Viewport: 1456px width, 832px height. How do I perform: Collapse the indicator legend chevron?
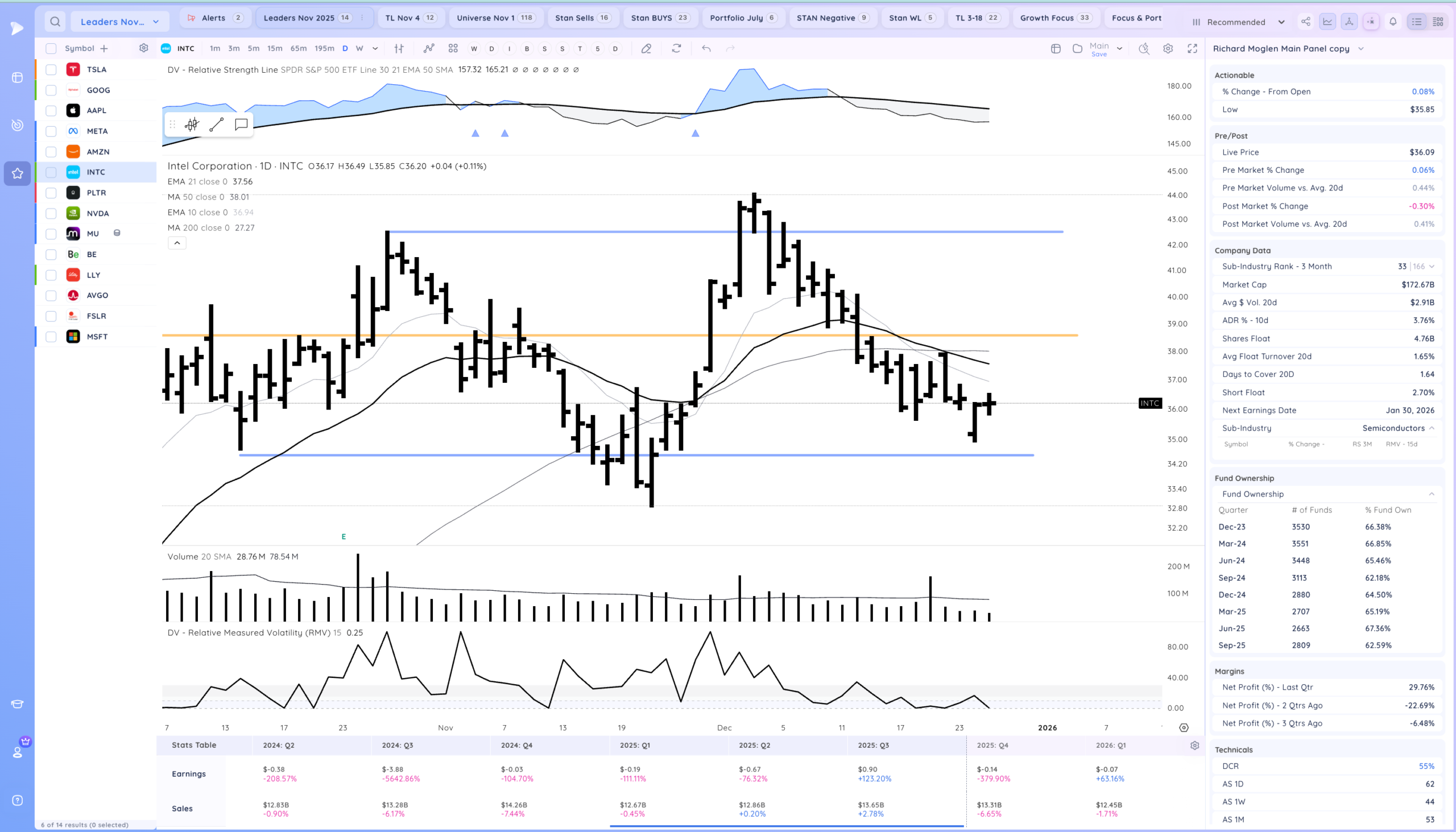(177, 243)
